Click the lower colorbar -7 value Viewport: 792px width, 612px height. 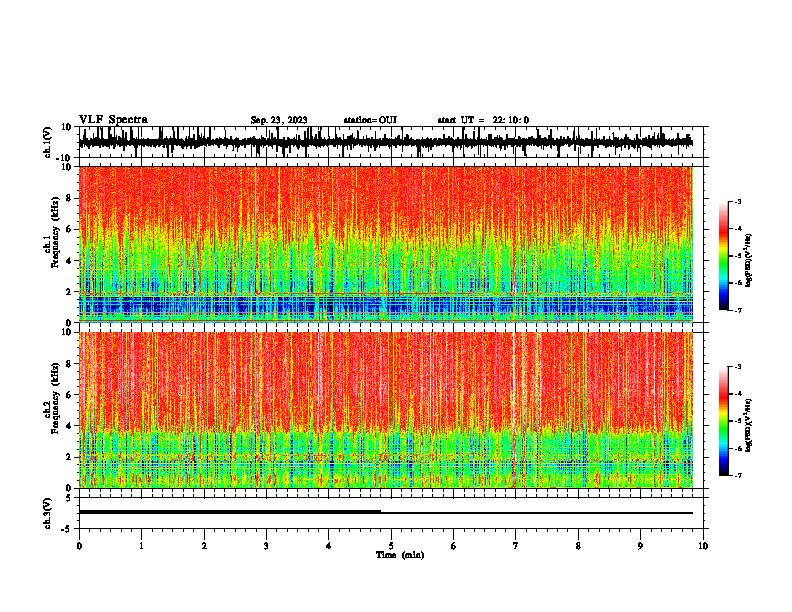(x=738, y=475)
